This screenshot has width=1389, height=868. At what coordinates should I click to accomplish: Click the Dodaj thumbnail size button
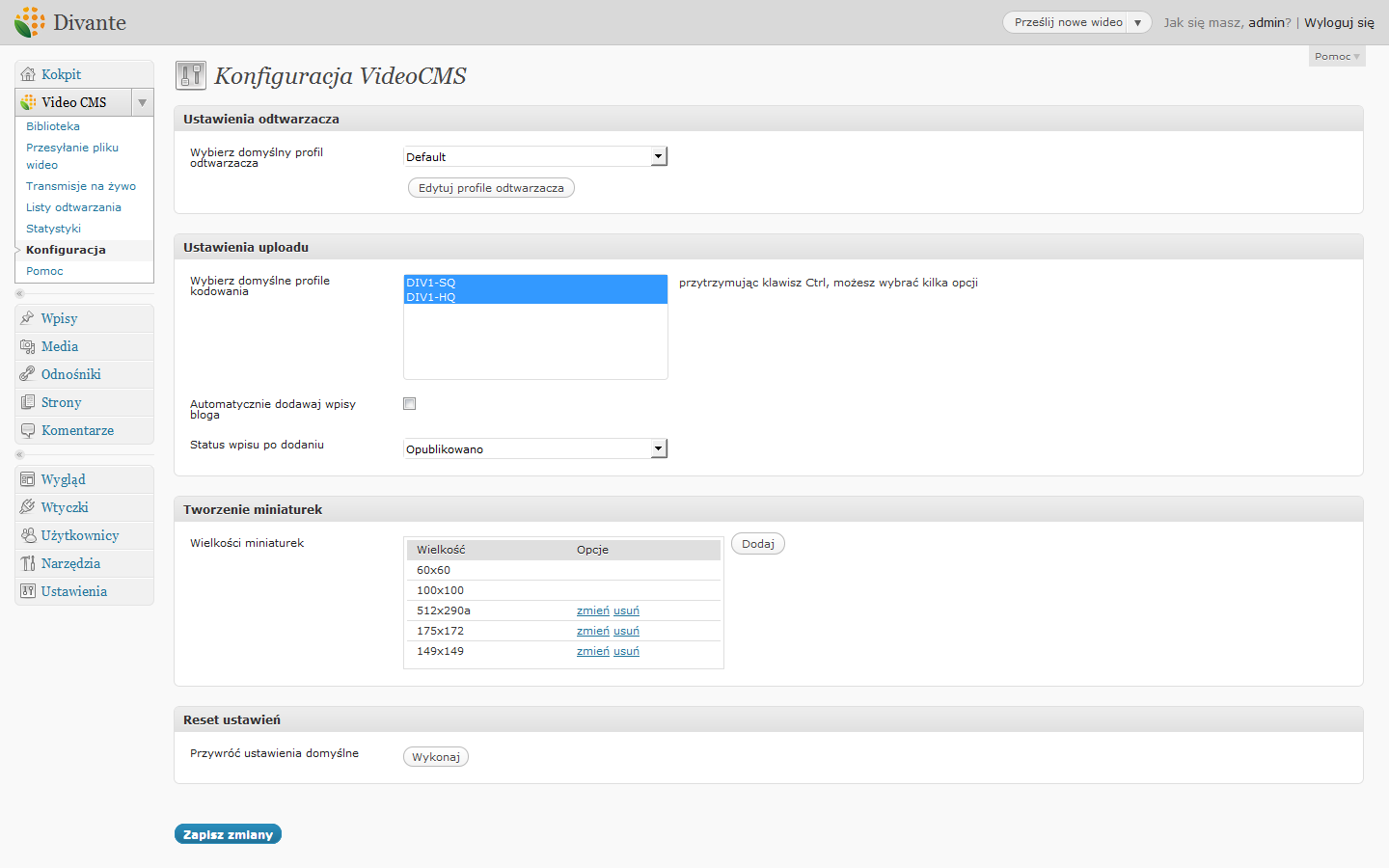pyautogui.click(x=758, y=544)
